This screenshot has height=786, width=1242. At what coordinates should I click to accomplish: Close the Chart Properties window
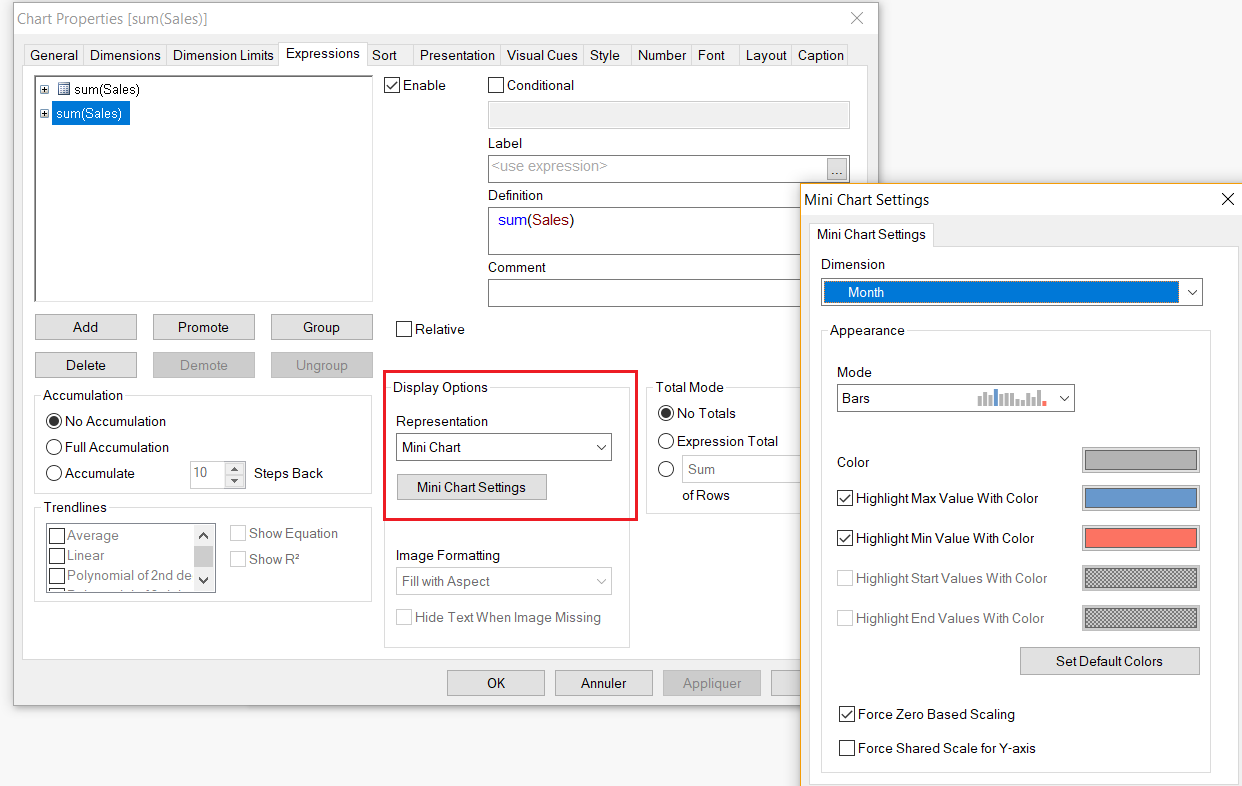856,18
